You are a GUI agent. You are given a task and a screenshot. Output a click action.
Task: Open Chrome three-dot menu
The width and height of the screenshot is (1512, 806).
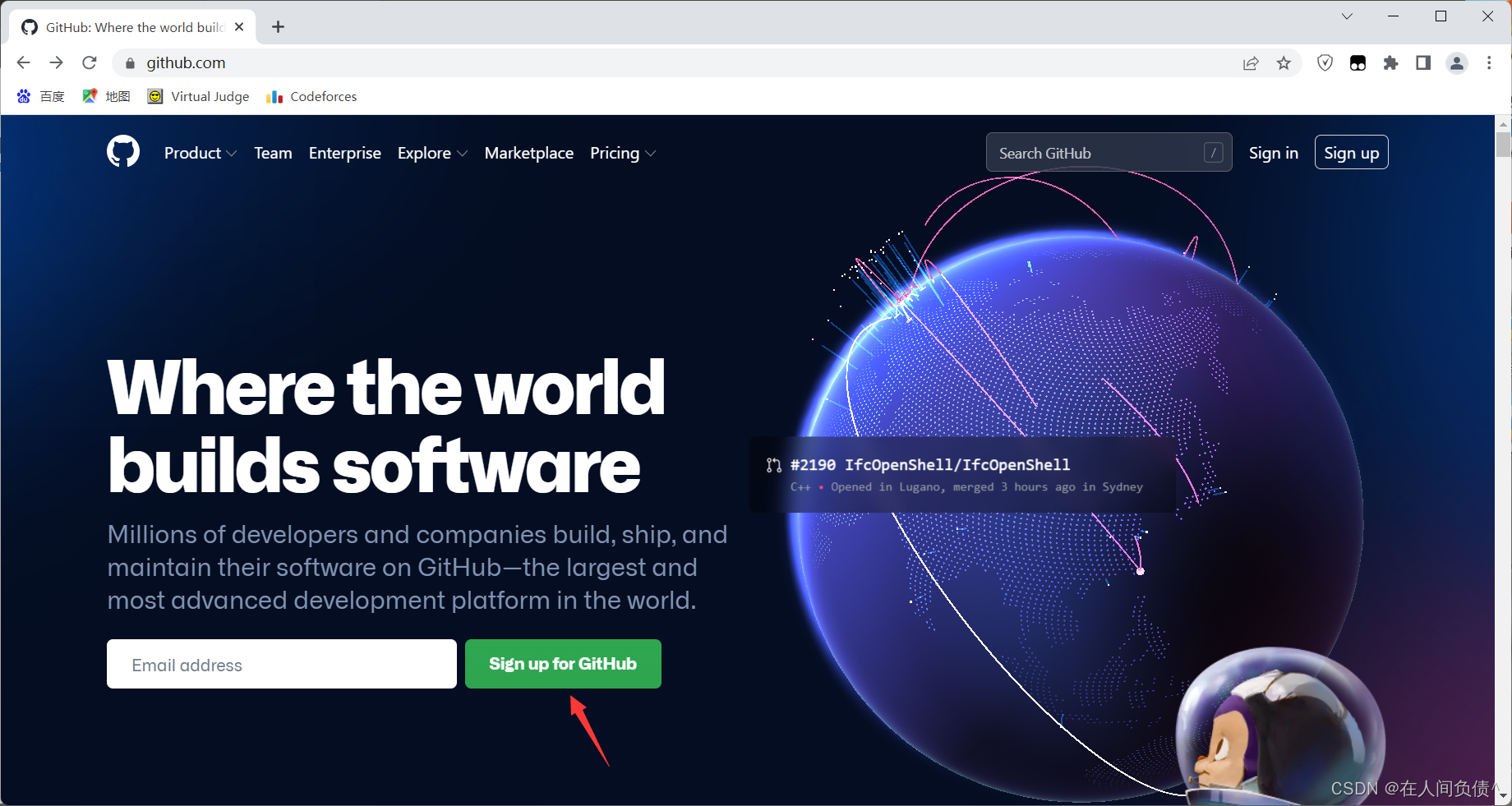pyautogui.click(x=1489, y=63)
